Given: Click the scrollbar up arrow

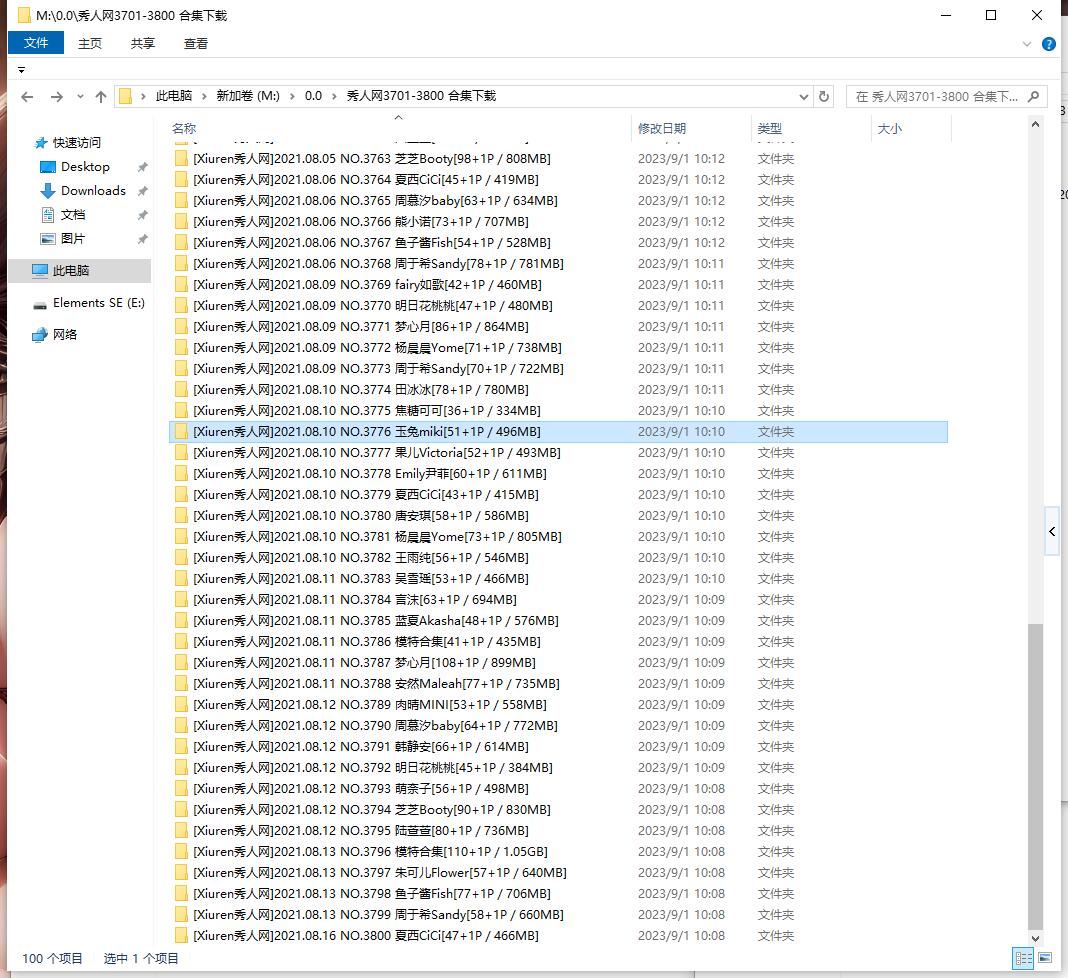Looking at the screenshot, I should [1035, 125].
